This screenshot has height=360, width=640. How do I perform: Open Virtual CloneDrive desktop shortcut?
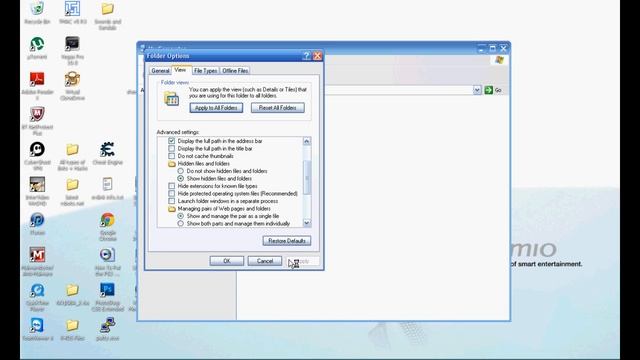[72, 79]
